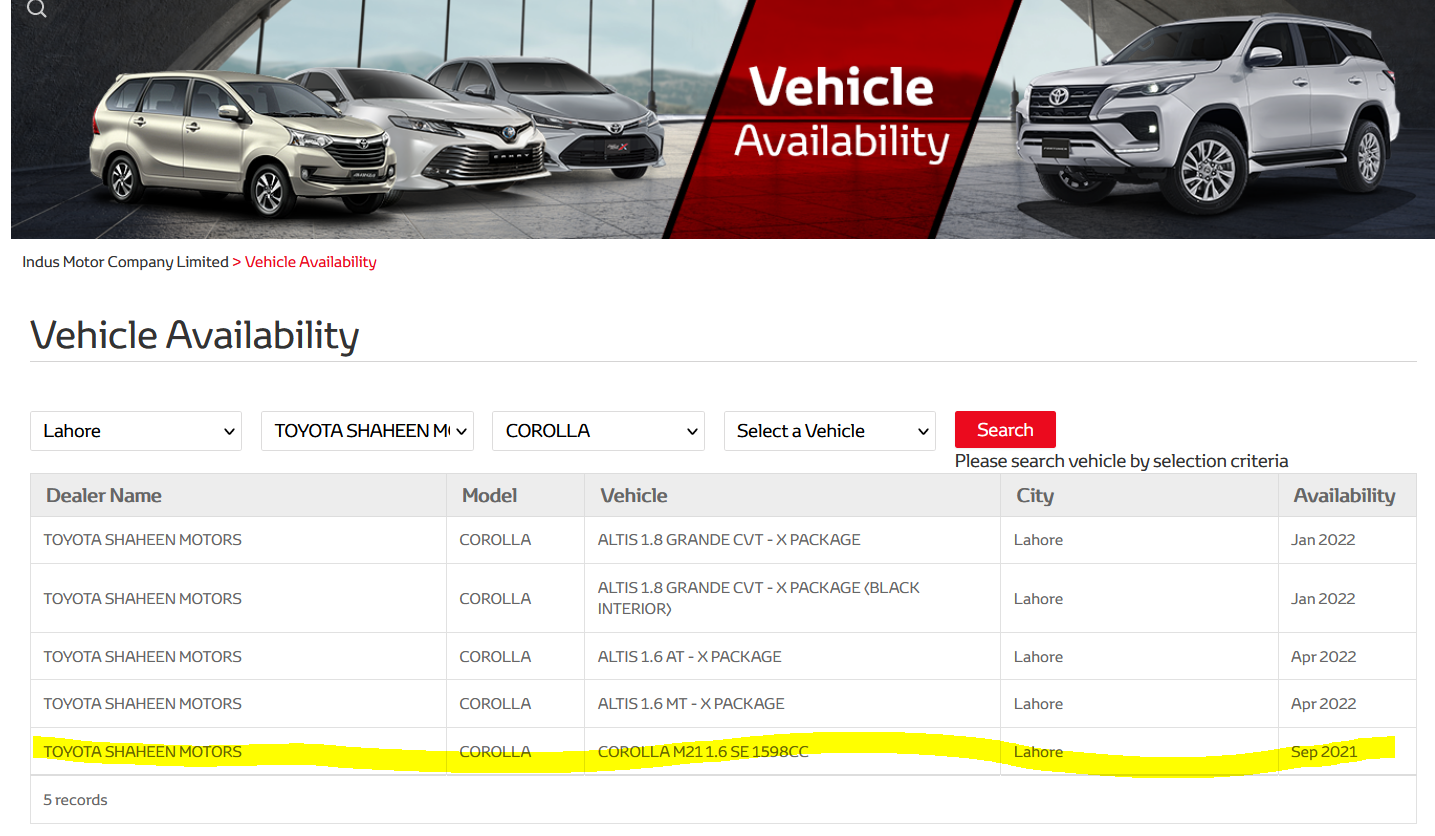
Task: Open the TOYOTA SHAHEEN dealer dropdown
Action: [x=367, y=431]
